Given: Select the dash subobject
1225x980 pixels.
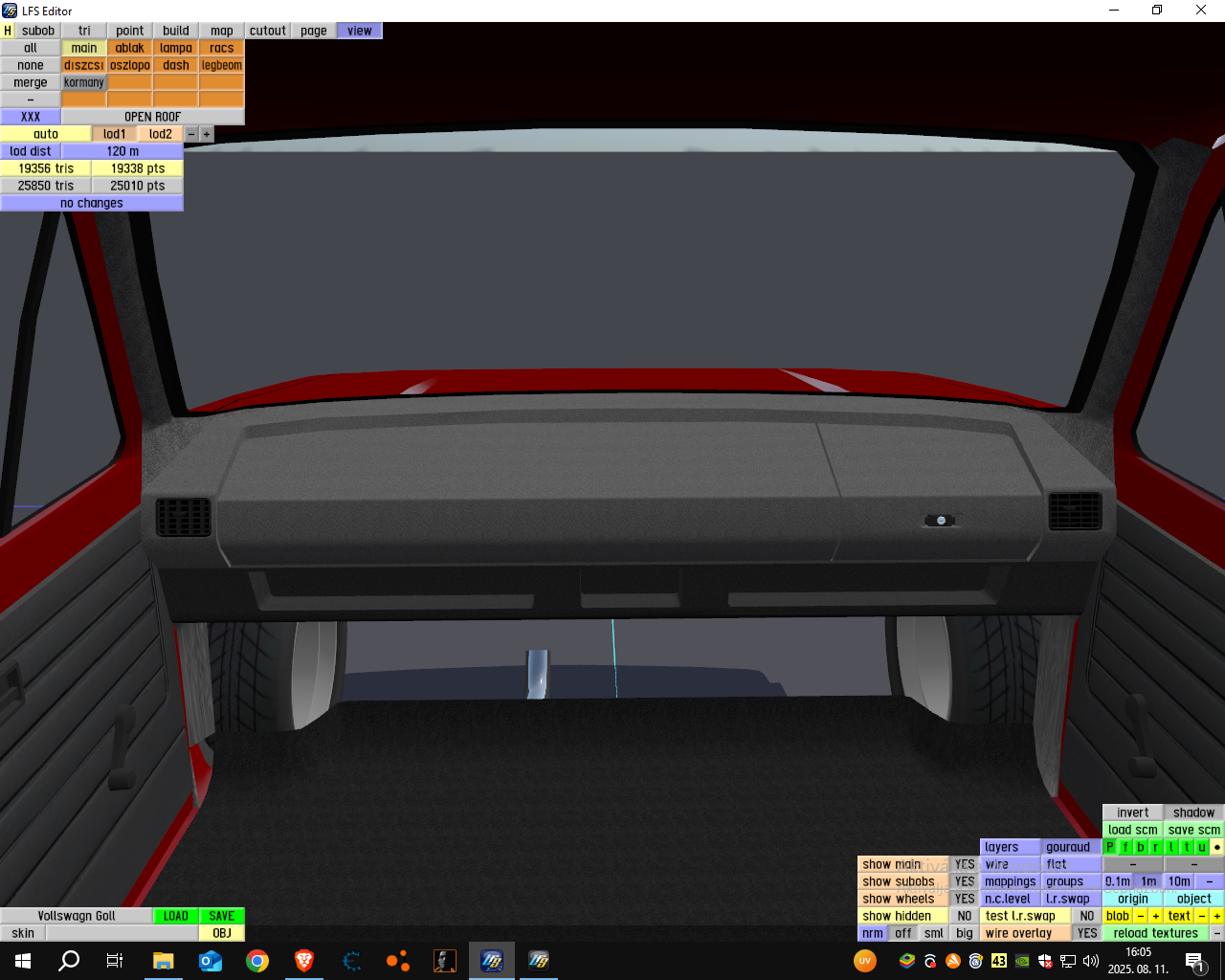Looking at the screenshot, I should click(176, 65).
